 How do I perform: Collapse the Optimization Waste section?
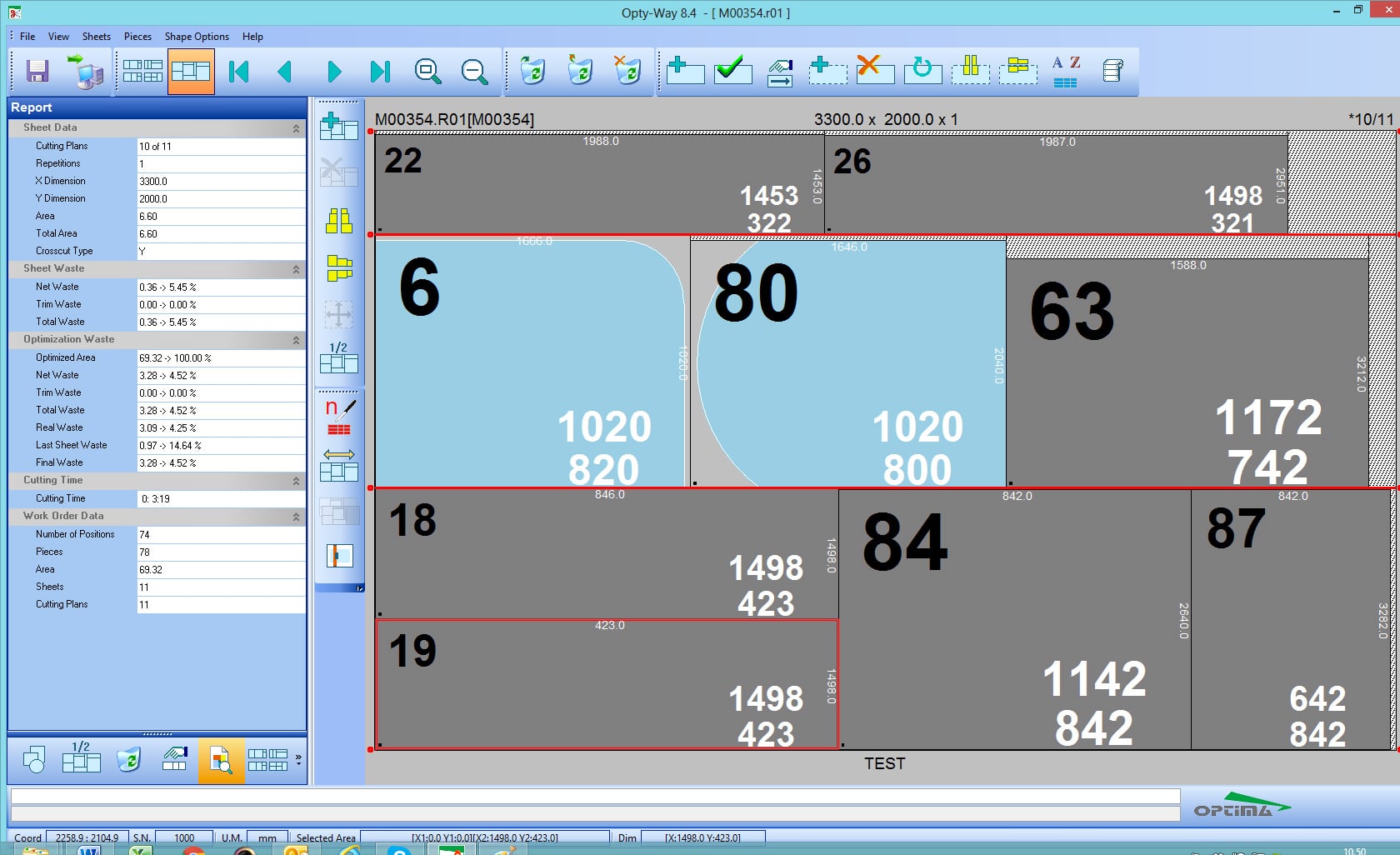coord(296,340)
